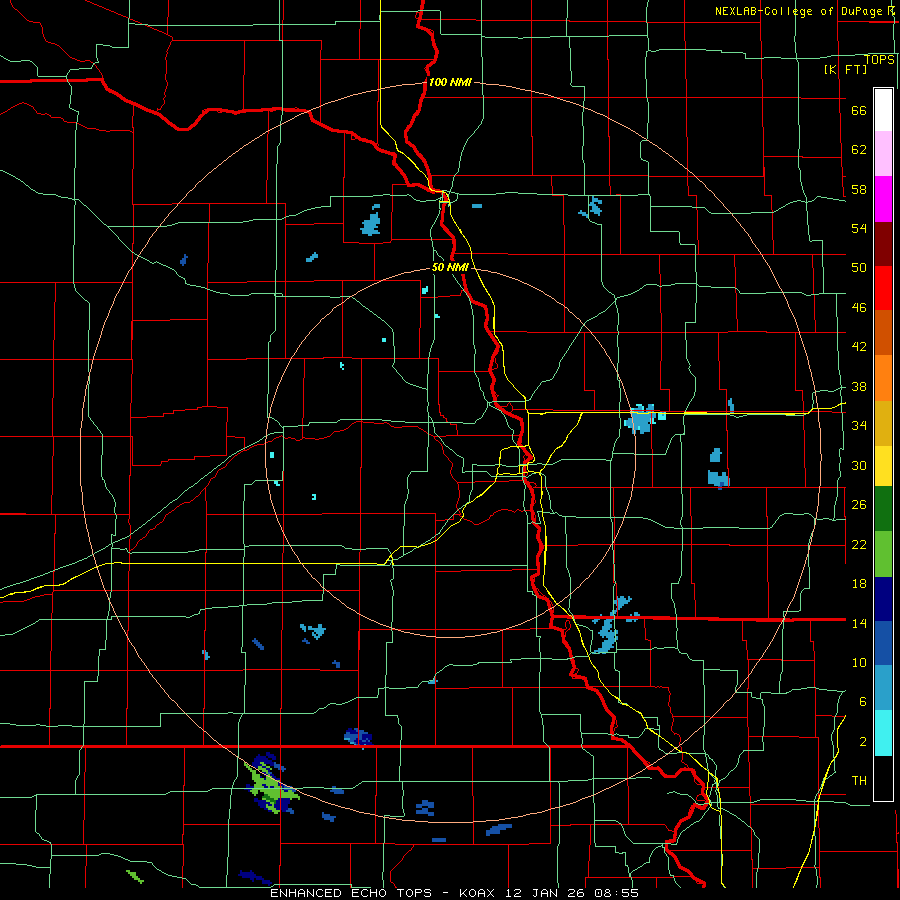Select the 22 legend label
Image resolution: width=900 pixels, height=900 pixels.
click(x=859, y=544)
